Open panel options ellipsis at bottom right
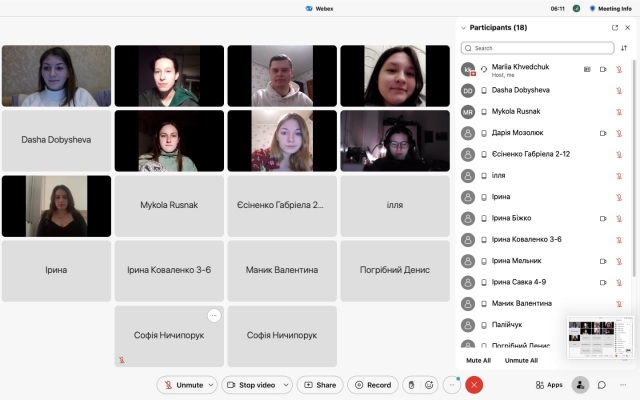The height and width of the screenshot is (400, 640). pos(623,385)
